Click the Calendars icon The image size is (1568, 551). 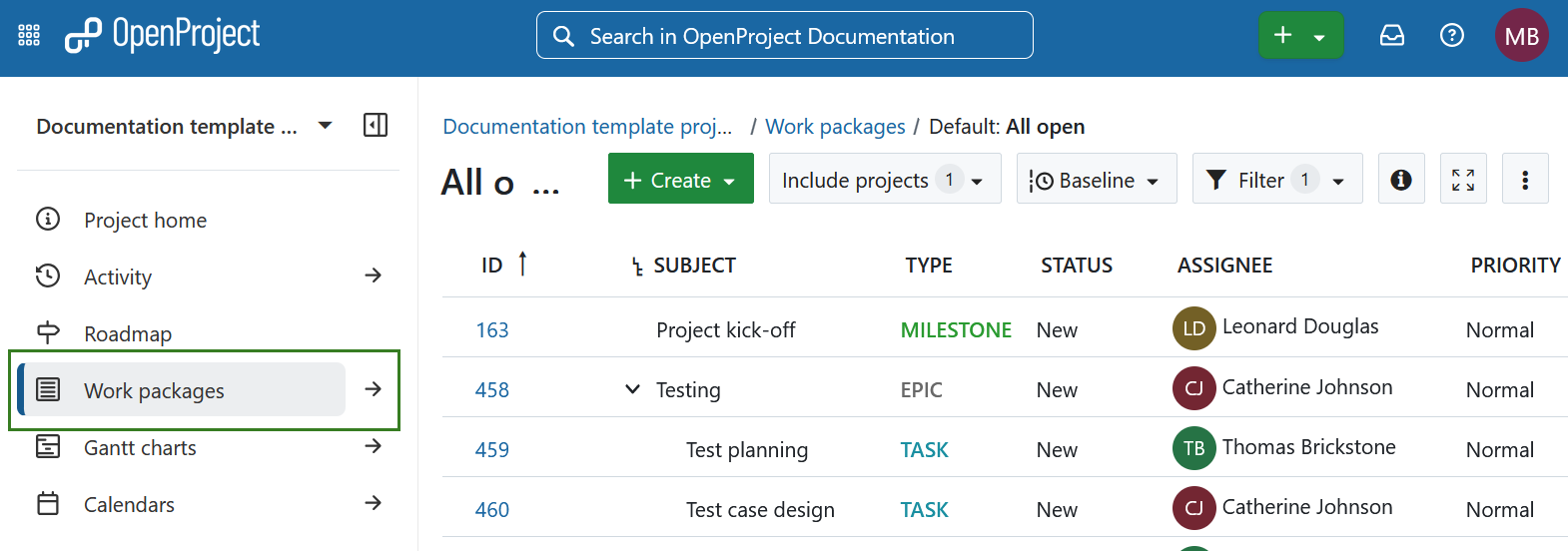(x=48, y=503)
